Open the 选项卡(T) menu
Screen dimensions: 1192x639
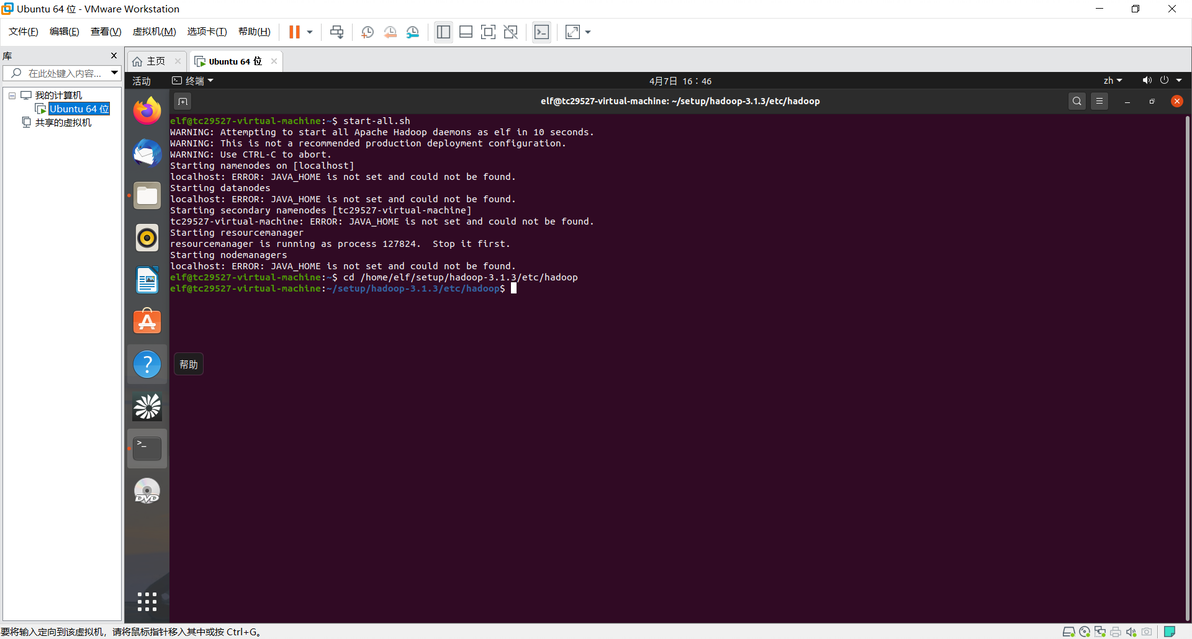click(x=207, y=31)
